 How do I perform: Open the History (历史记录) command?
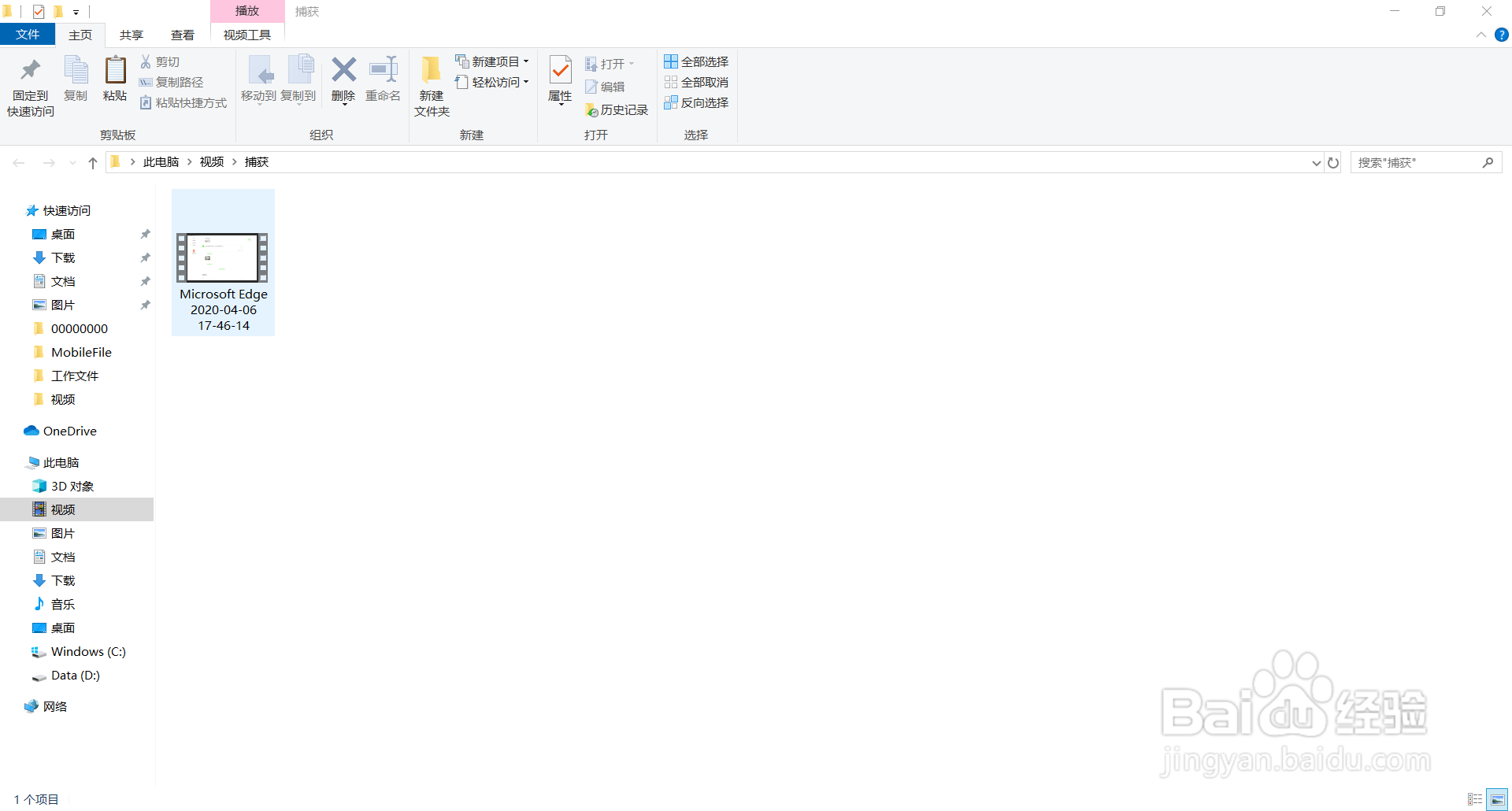pos(617,109)
